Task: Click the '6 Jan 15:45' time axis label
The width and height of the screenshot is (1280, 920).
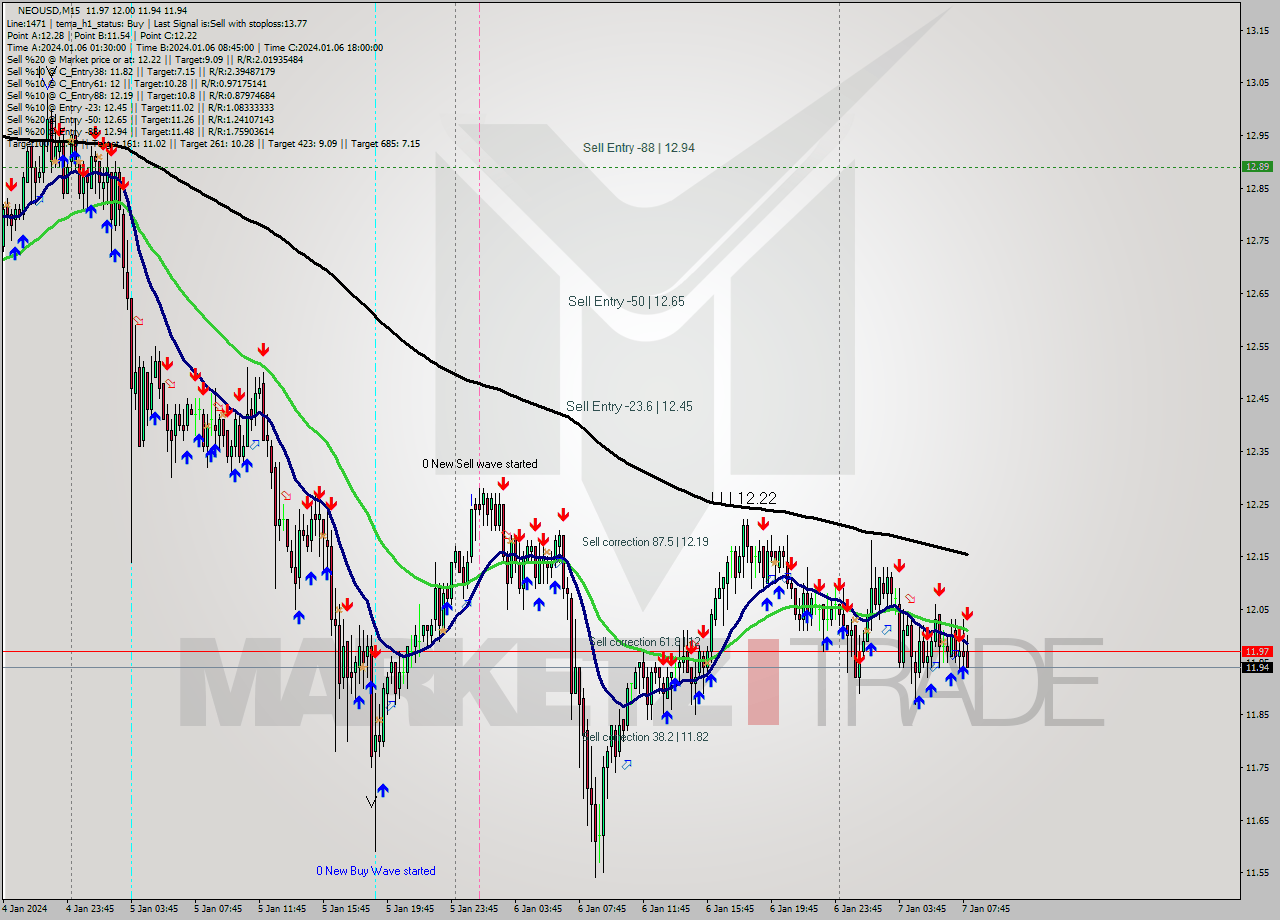Action: (x=730, y=909)
